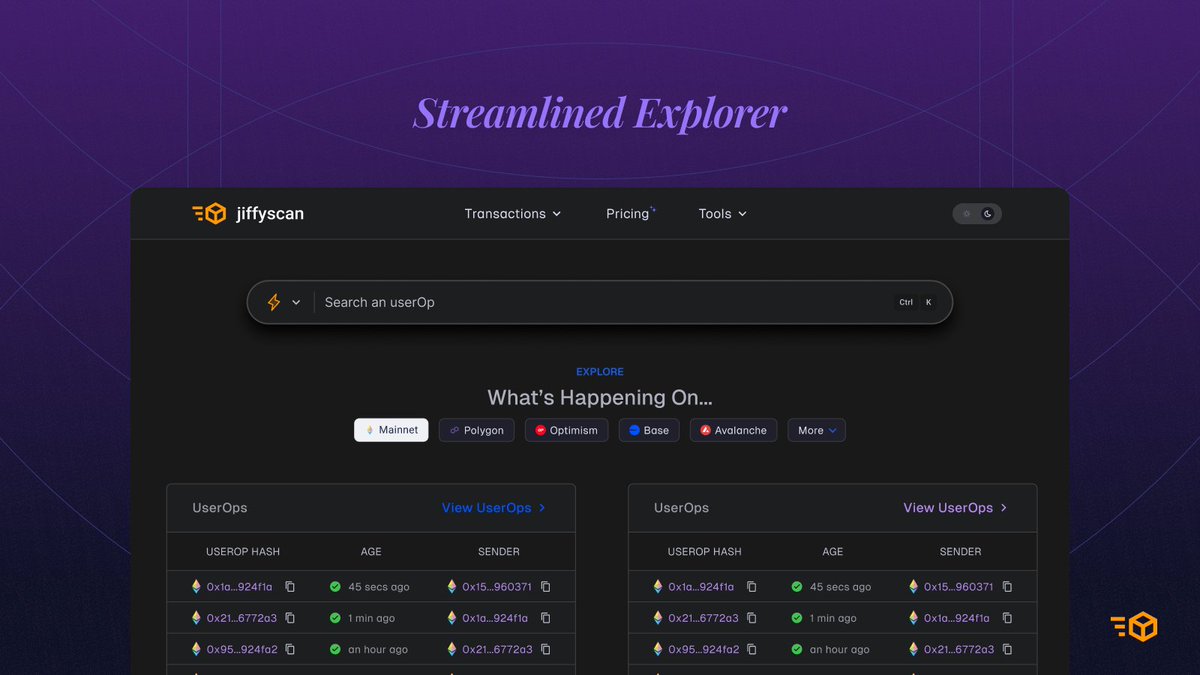Open the blue View UserOps link, left panel
1200x675 pixels.
(494, 508)
